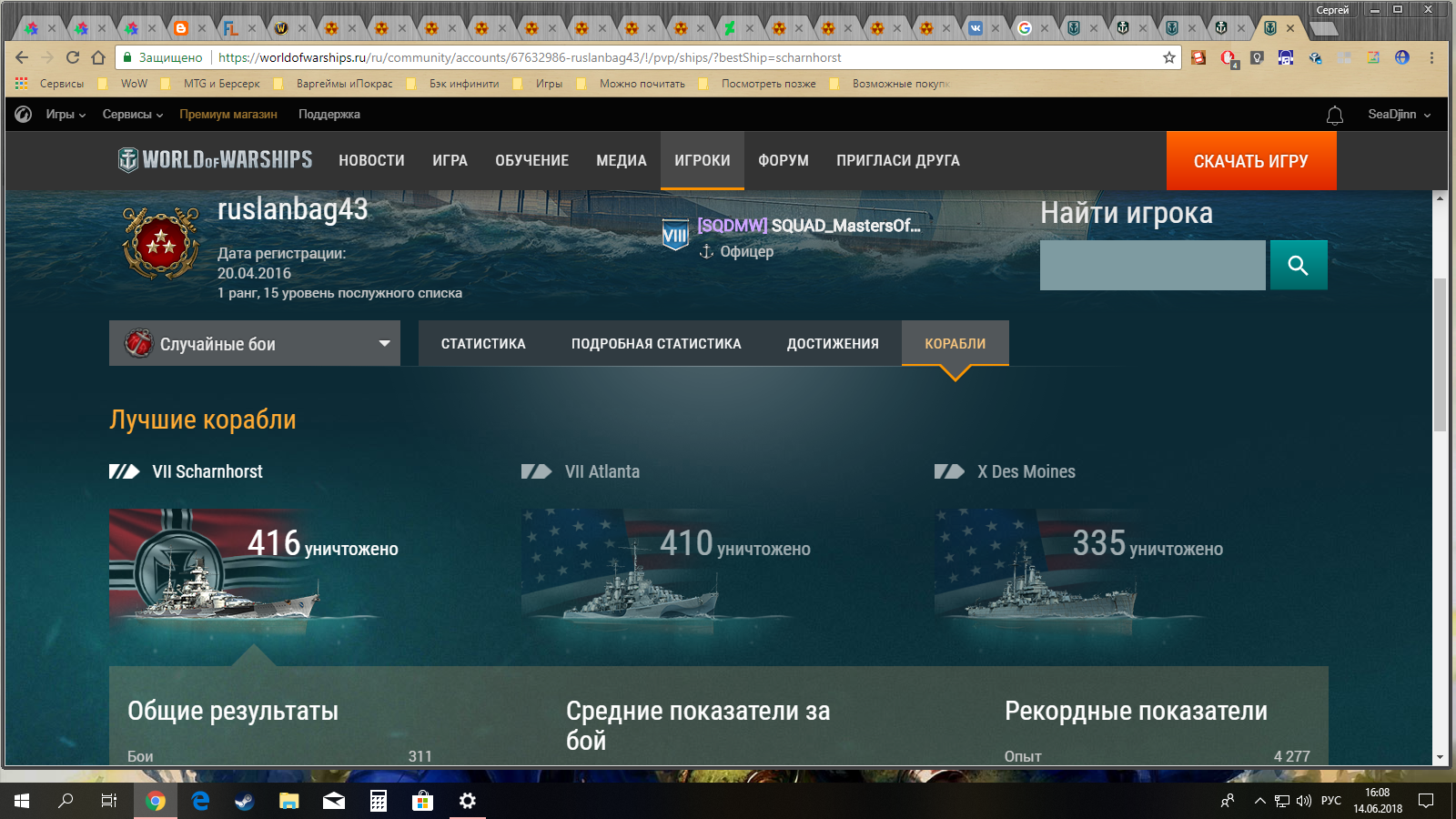Open Windows Settings gear in the taskbar

pyautogui.click(x=468, y=801)
